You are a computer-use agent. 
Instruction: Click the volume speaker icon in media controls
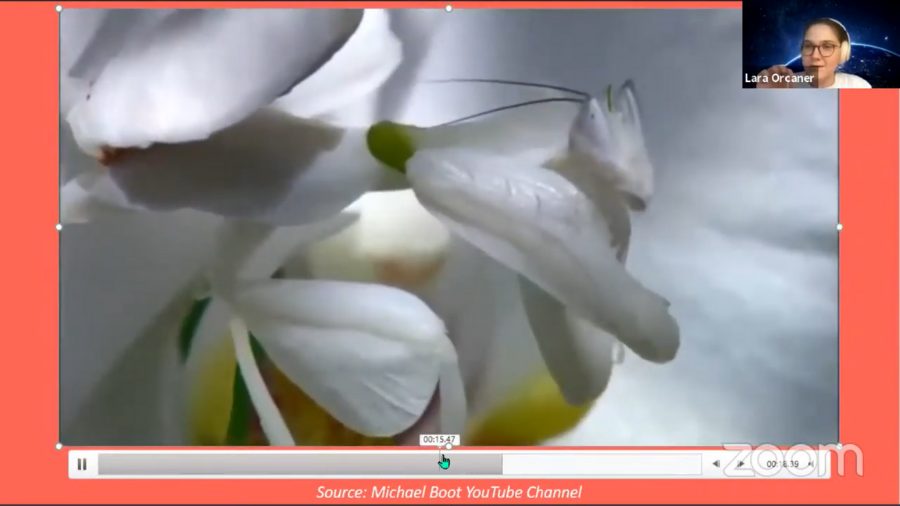click(x=811, y=464)
